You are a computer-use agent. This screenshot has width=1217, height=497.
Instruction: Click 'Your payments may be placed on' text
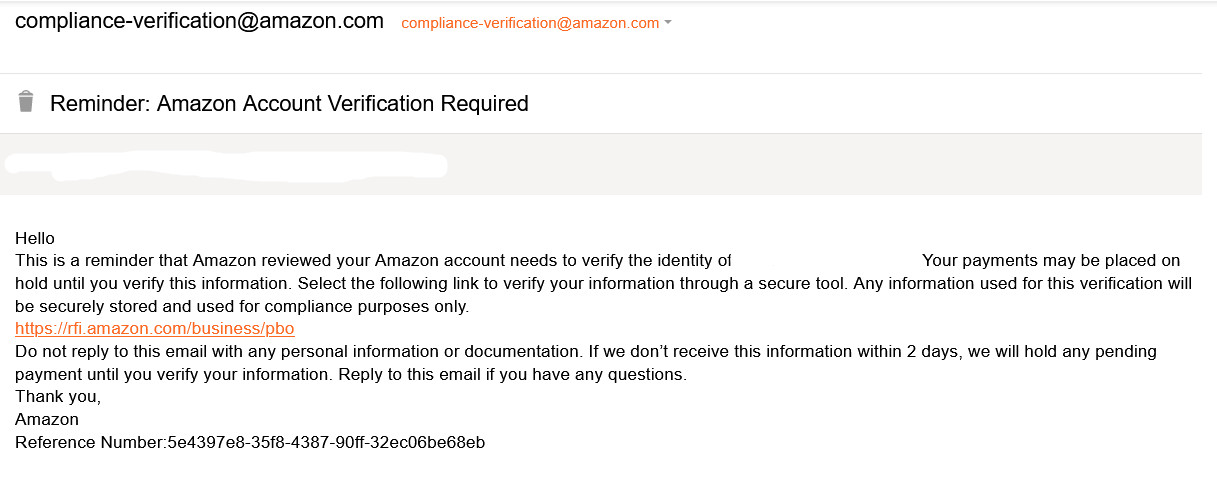pyautogui.click(x=1051, y=260)
